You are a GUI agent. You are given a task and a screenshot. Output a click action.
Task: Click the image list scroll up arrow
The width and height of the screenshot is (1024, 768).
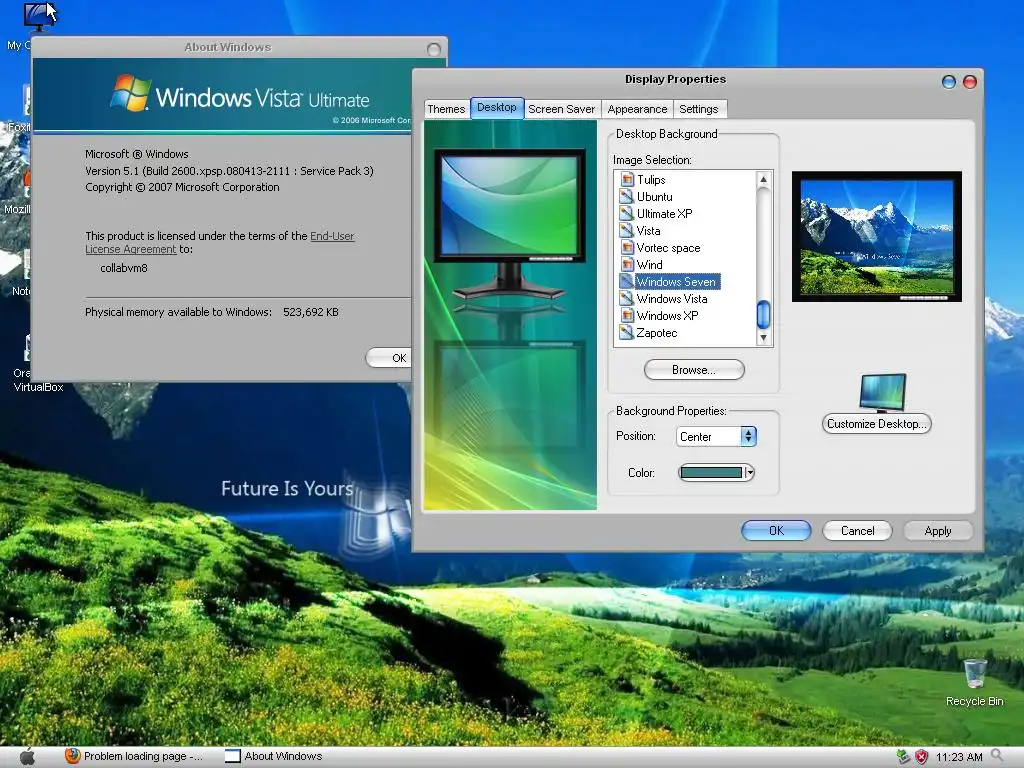(763, 179)
